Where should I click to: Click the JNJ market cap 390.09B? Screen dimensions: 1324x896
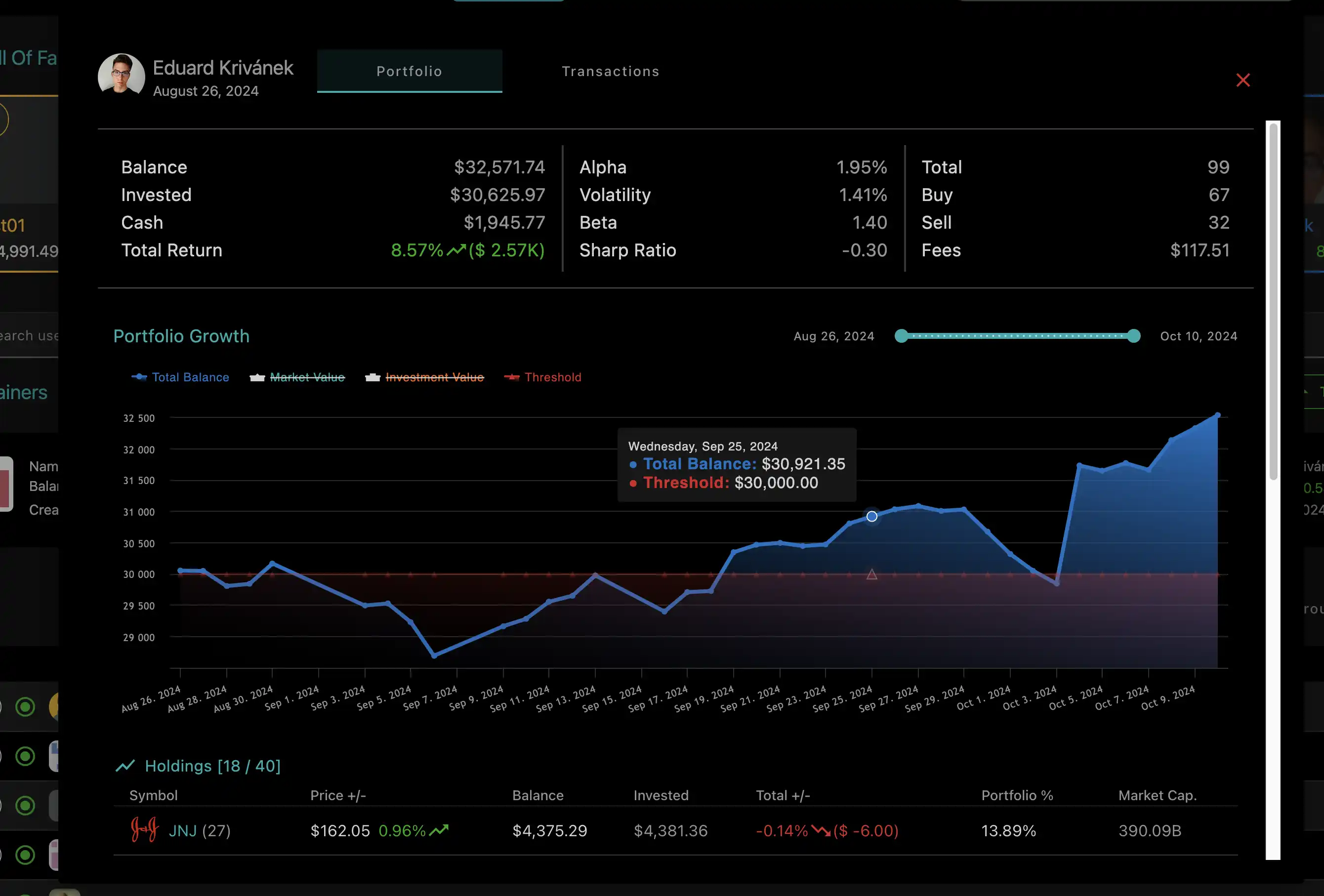[1150, 830]
